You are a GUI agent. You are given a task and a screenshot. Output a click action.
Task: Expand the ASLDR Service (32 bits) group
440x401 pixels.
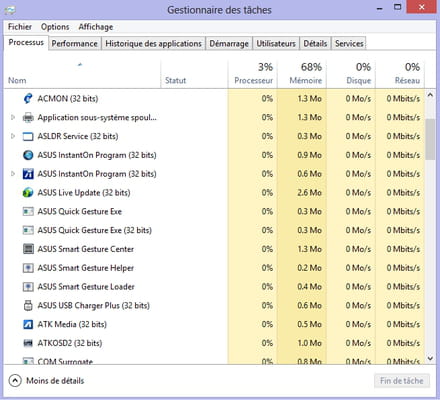[13, 136]
